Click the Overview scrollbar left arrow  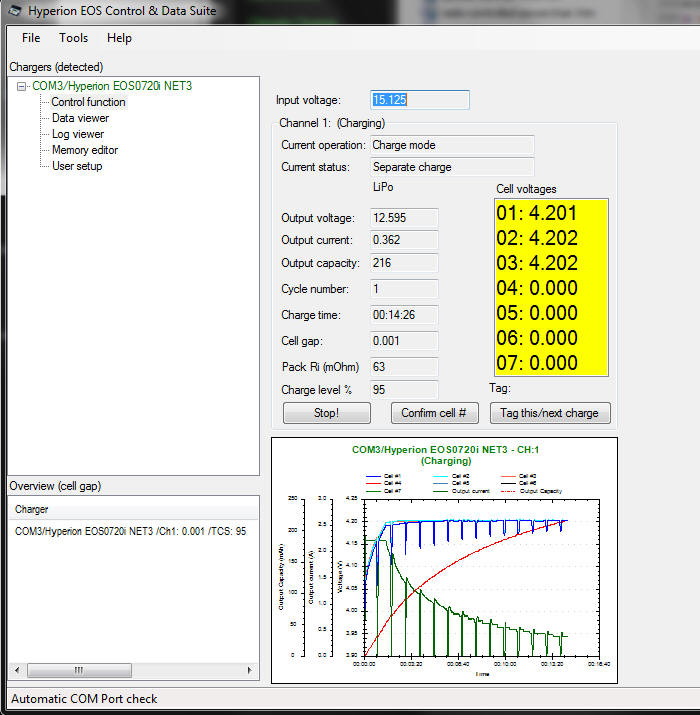click(17, 669)
